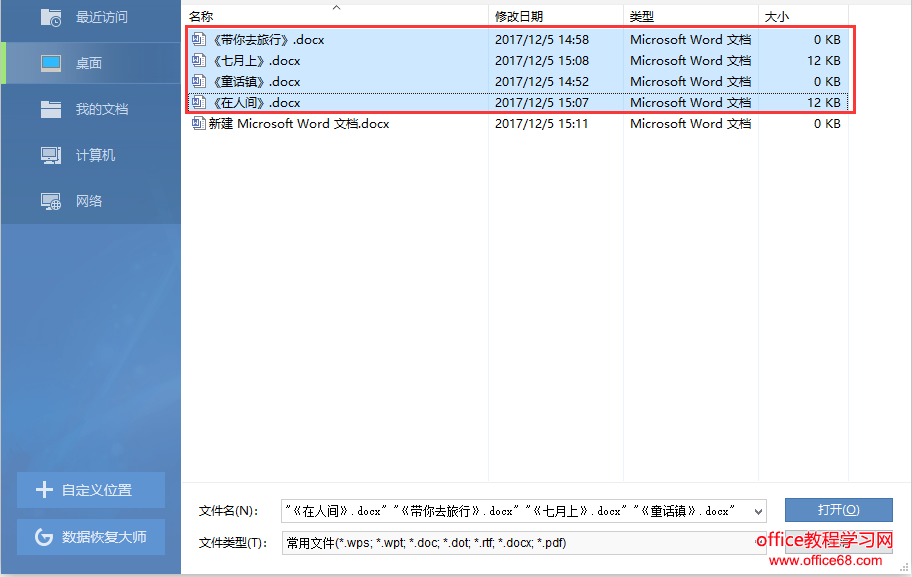Click the 打开(O) button
The width and height of the screenshot is (912, 577).
[838, 510]
